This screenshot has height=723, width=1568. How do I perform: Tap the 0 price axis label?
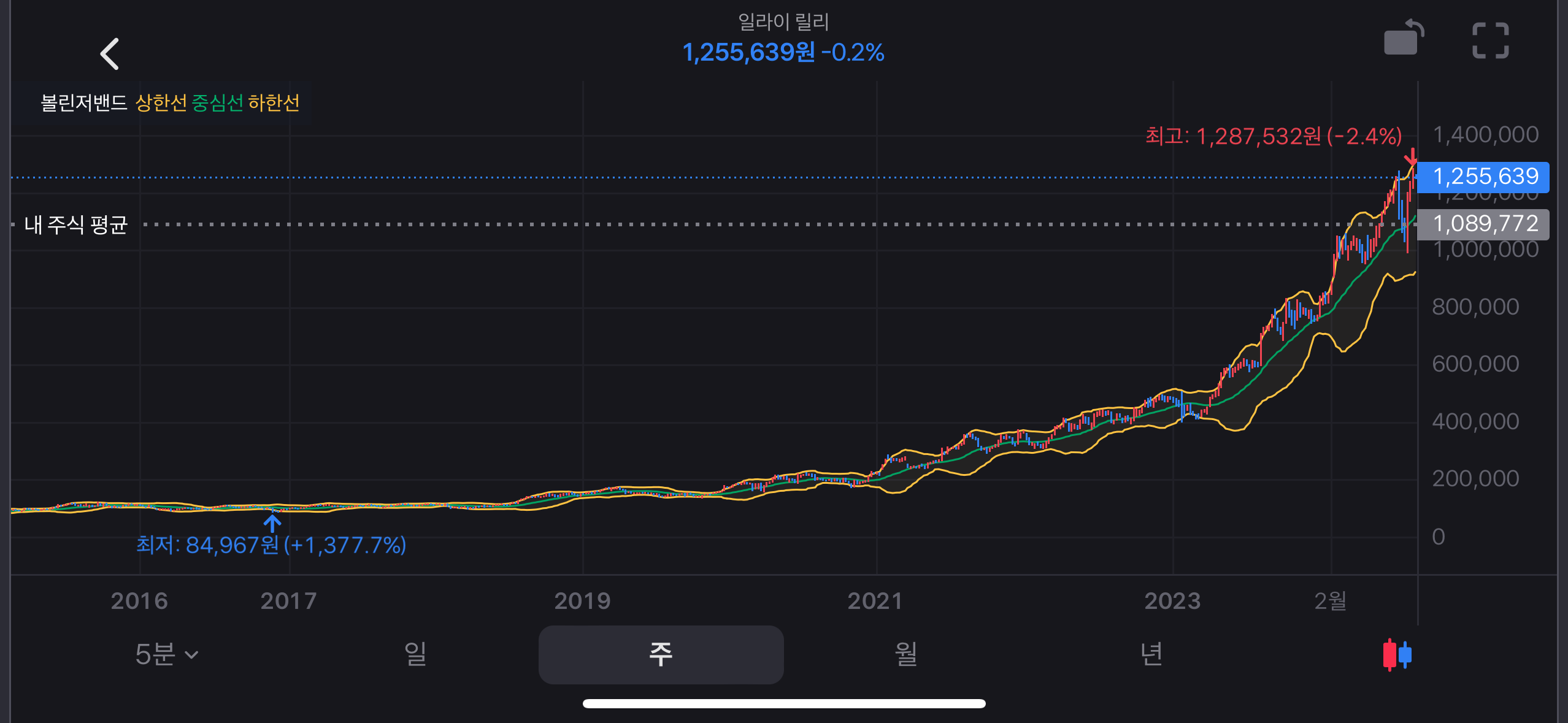click(x=1439, y=537)
